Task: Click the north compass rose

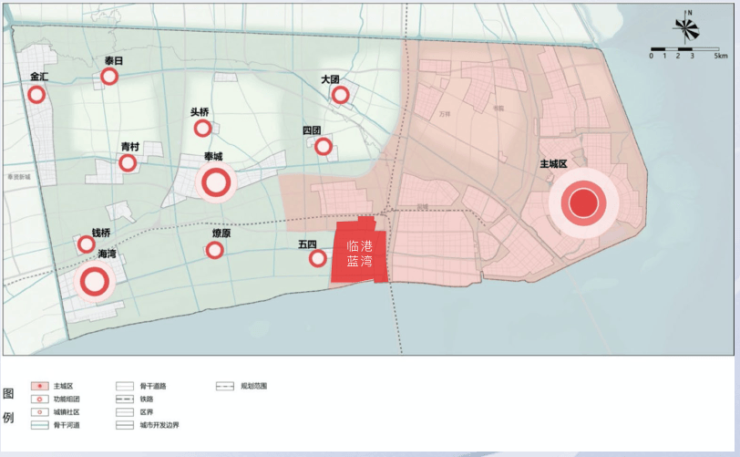Action: point(686,28)
